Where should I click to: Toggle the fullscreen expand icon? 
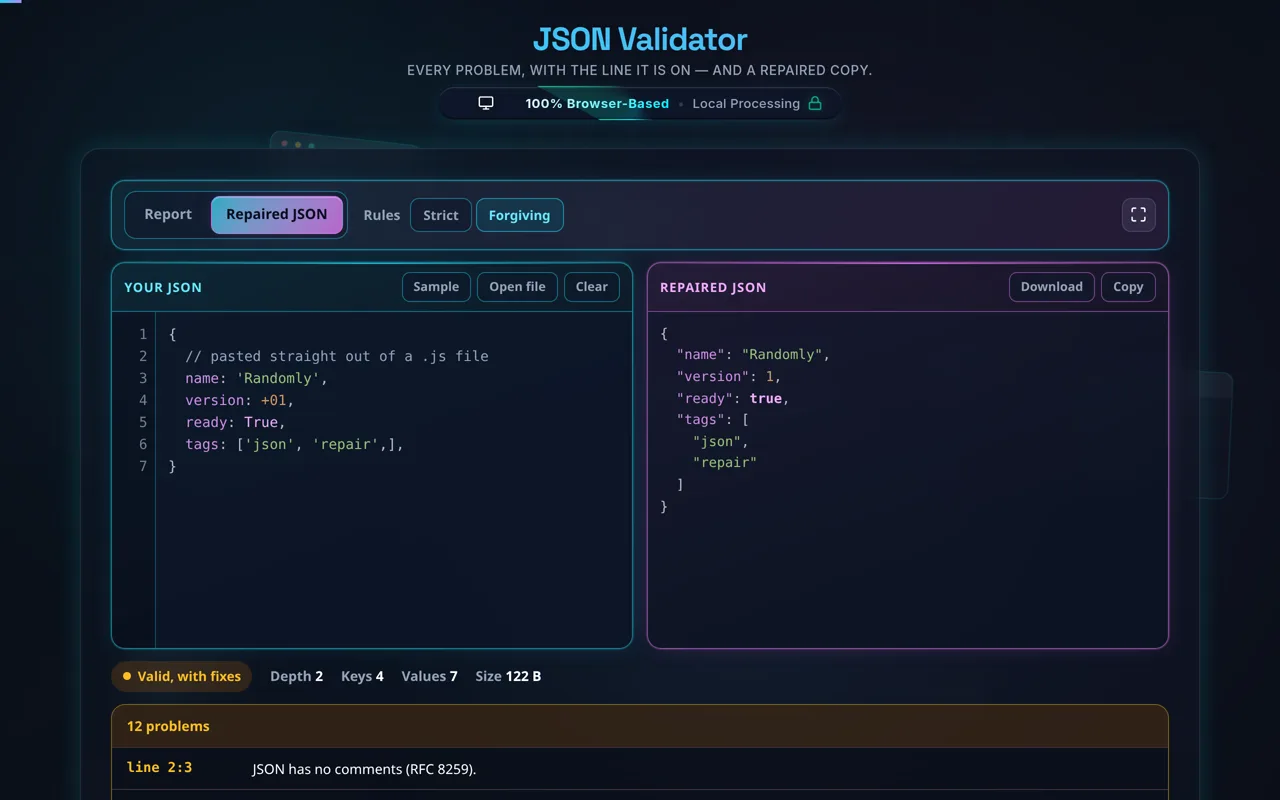(x=1138, y=215)
